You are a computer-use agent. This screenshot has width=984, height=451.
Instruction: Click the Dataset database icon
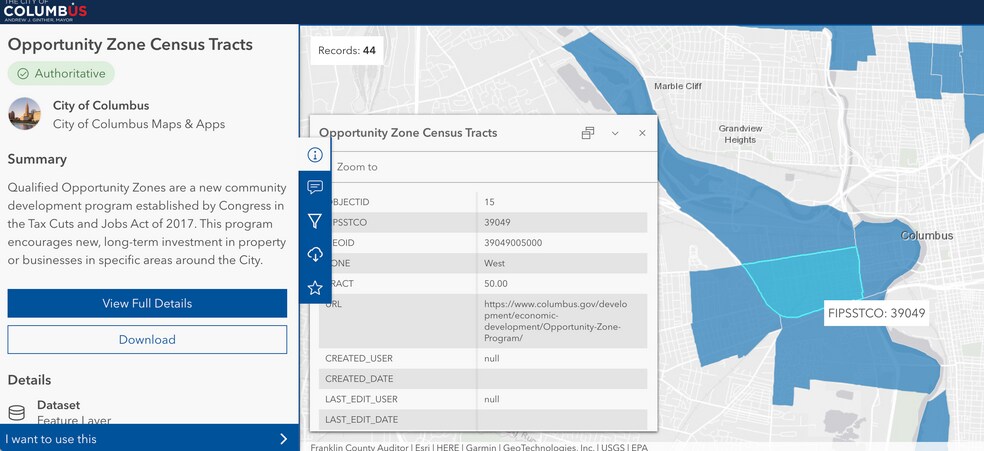point(16,412)
